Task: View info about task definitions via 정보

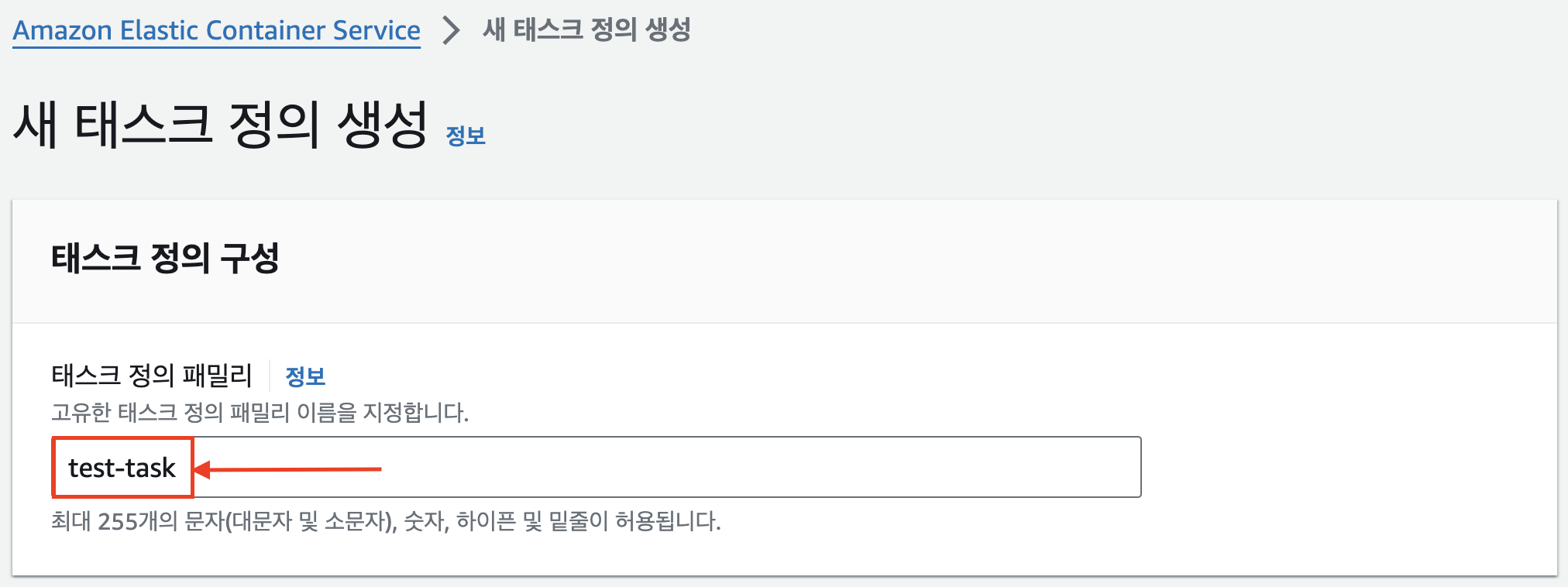Action: click(304, 377)
